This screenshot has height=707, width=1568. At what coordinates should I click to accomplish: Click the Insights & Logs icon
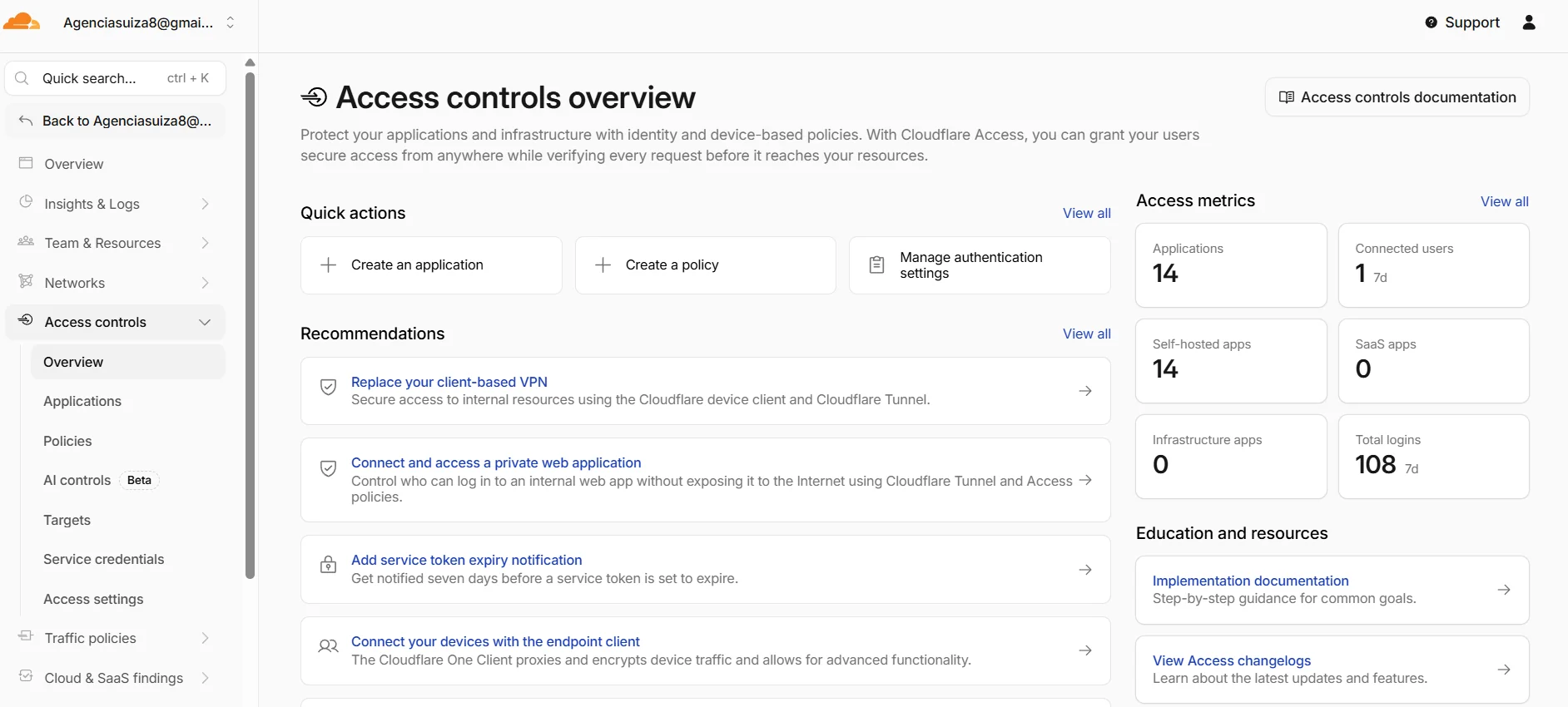click(26, 202)
